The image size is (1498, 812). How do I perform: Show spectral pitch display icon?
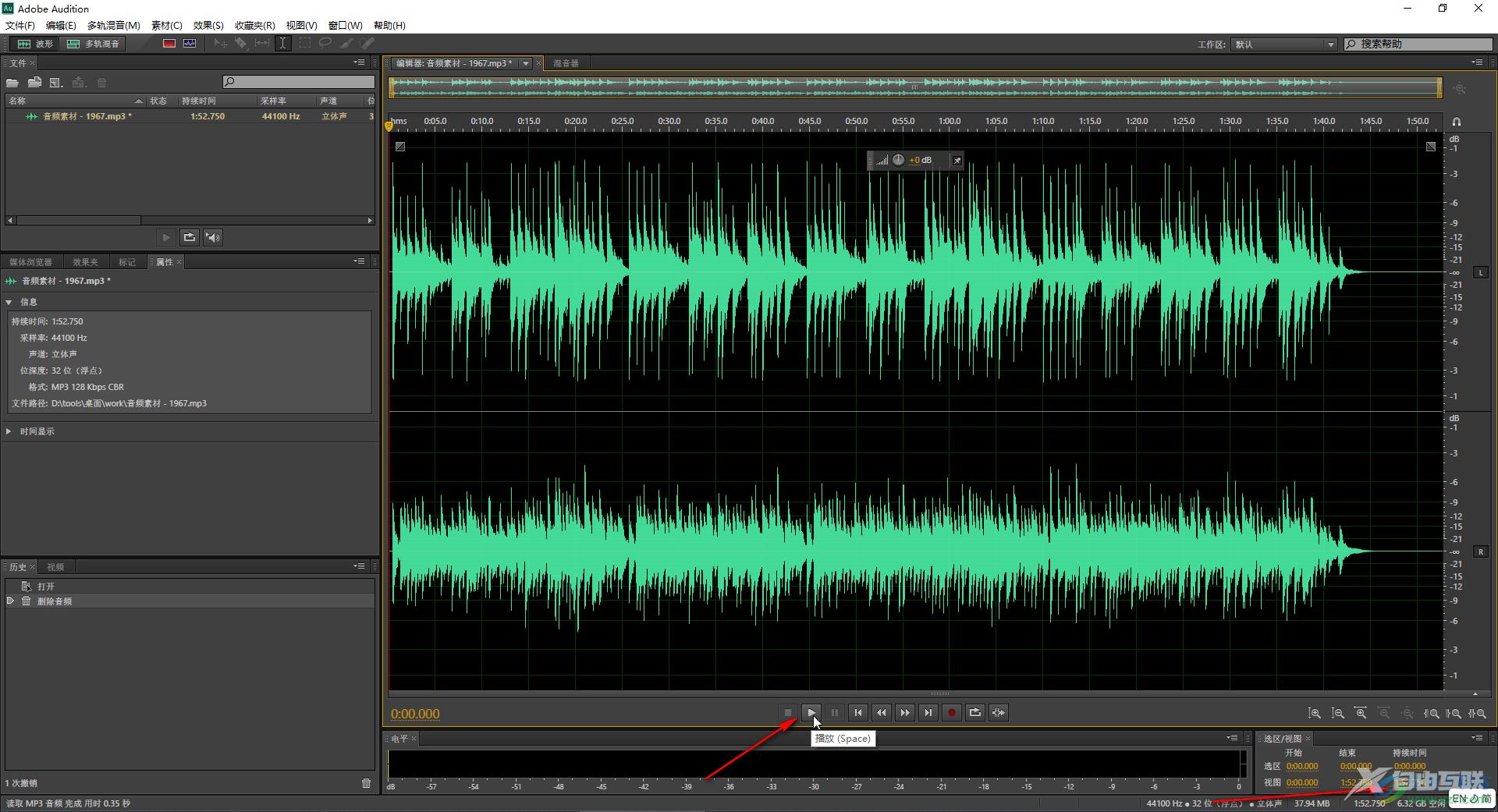pos(190,44)
